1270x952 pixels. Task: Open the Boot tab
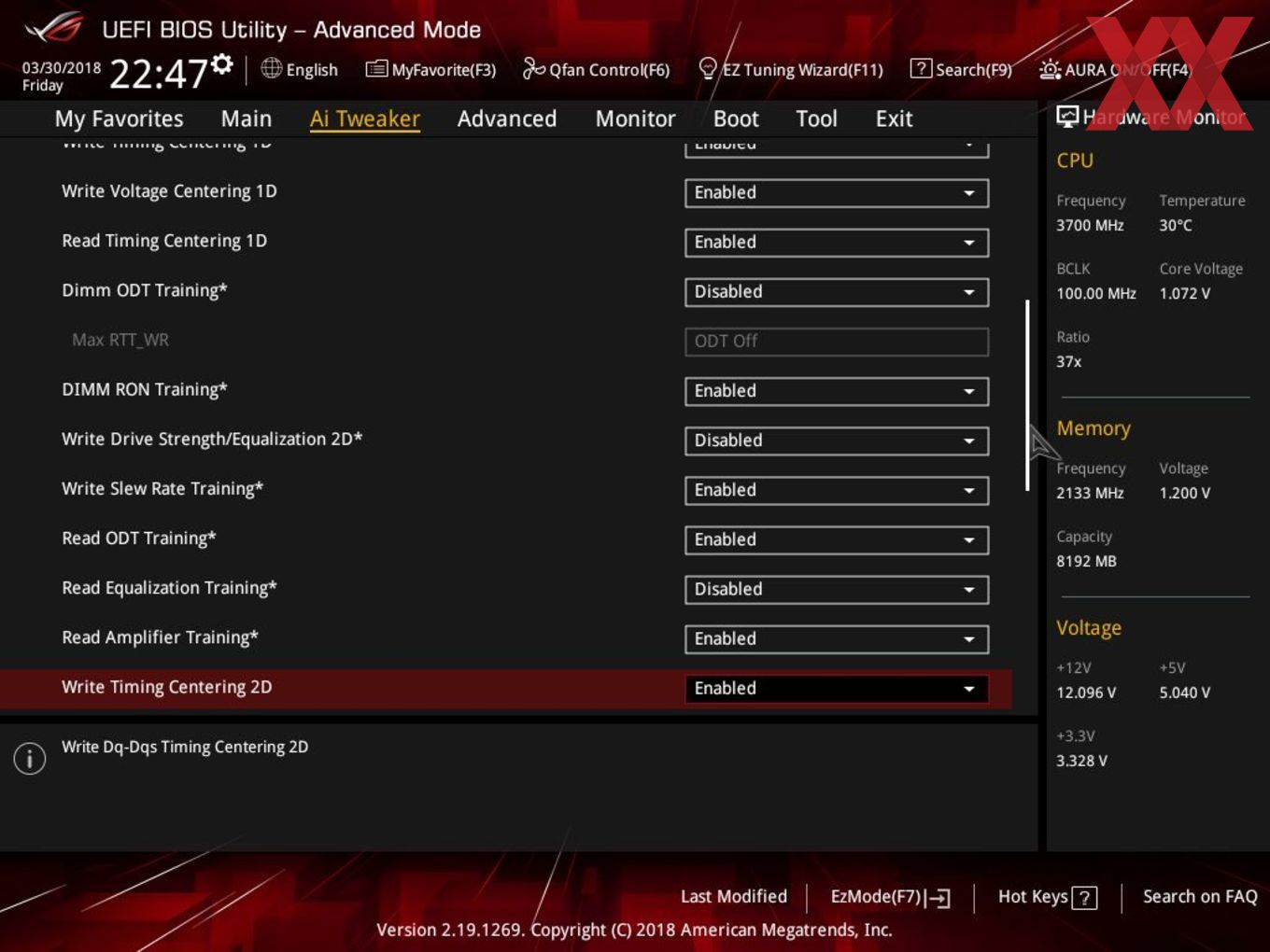[736, 119]
